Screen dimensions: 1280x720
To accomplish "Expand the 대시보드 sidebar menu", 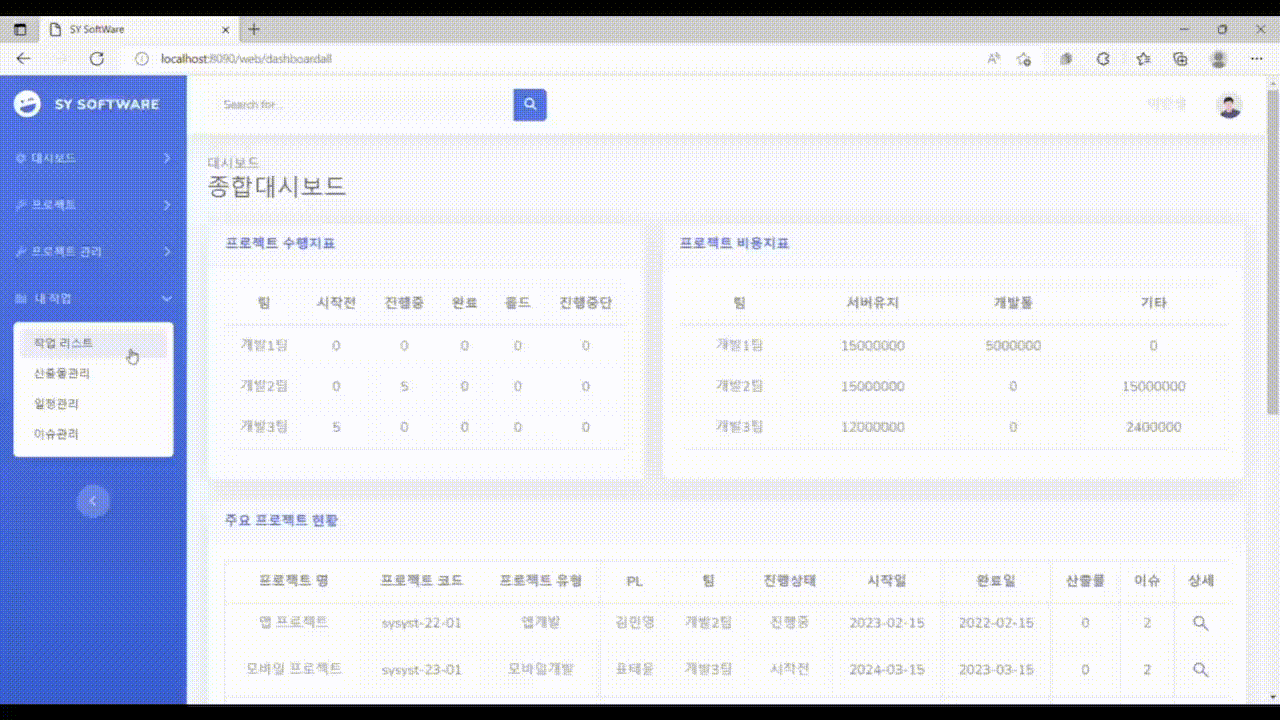I will pos(93,158).
